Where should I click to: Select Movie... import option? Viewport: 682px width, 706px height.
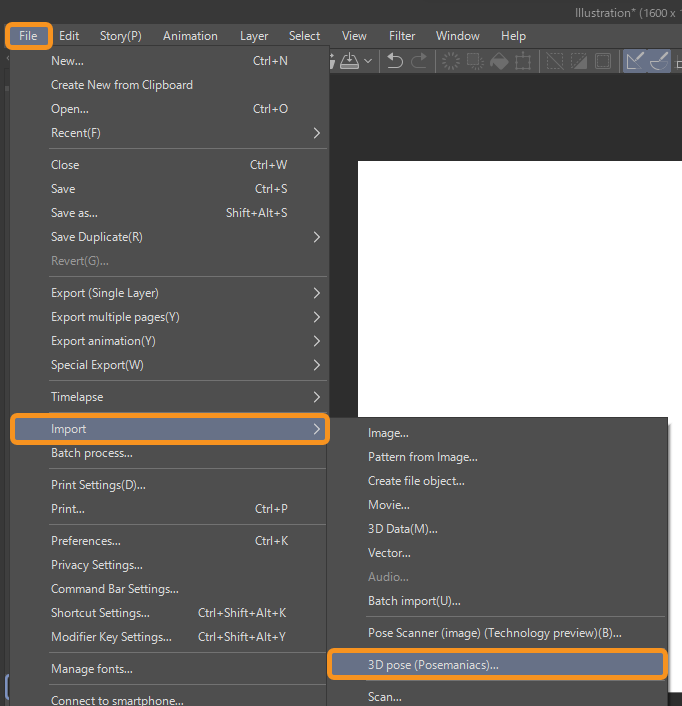pyautogui.click(x=498, y=505)
